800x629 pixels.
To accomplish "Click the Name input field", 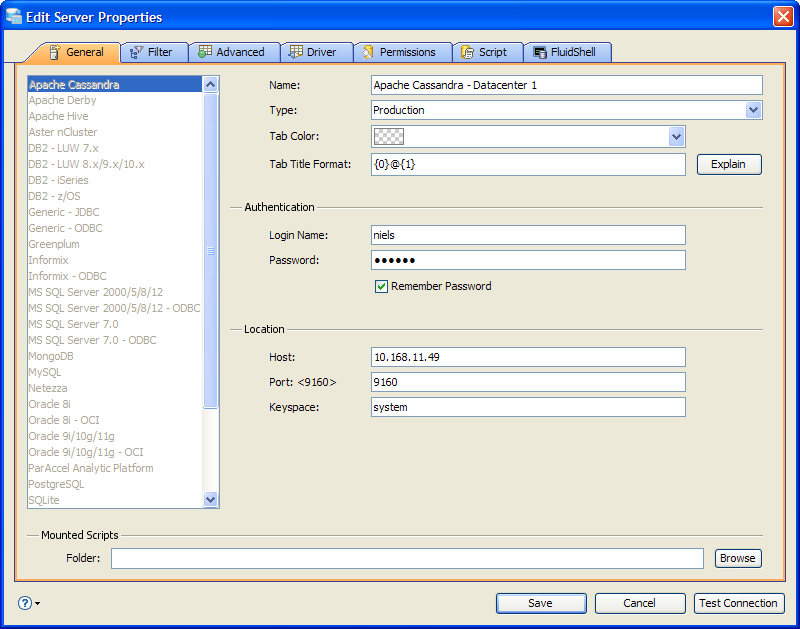I will point(567,85).
